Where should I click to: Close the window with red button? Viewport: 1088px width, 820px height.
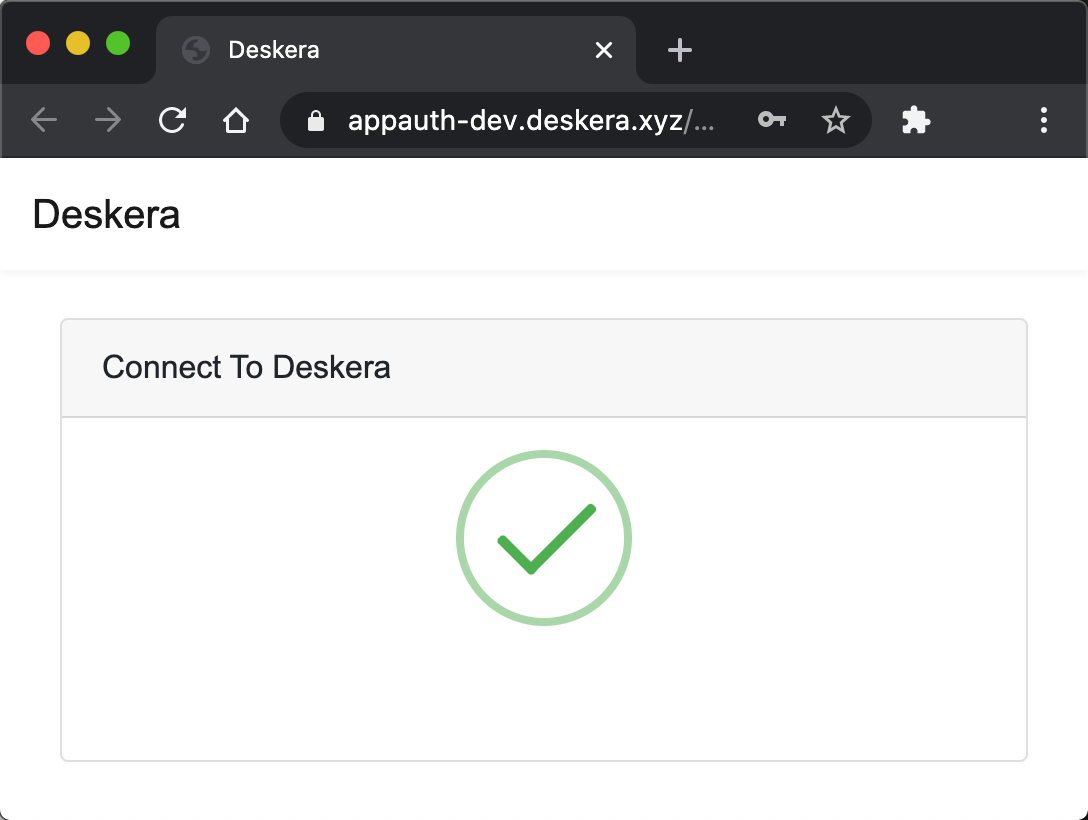(x=38, y=43)
